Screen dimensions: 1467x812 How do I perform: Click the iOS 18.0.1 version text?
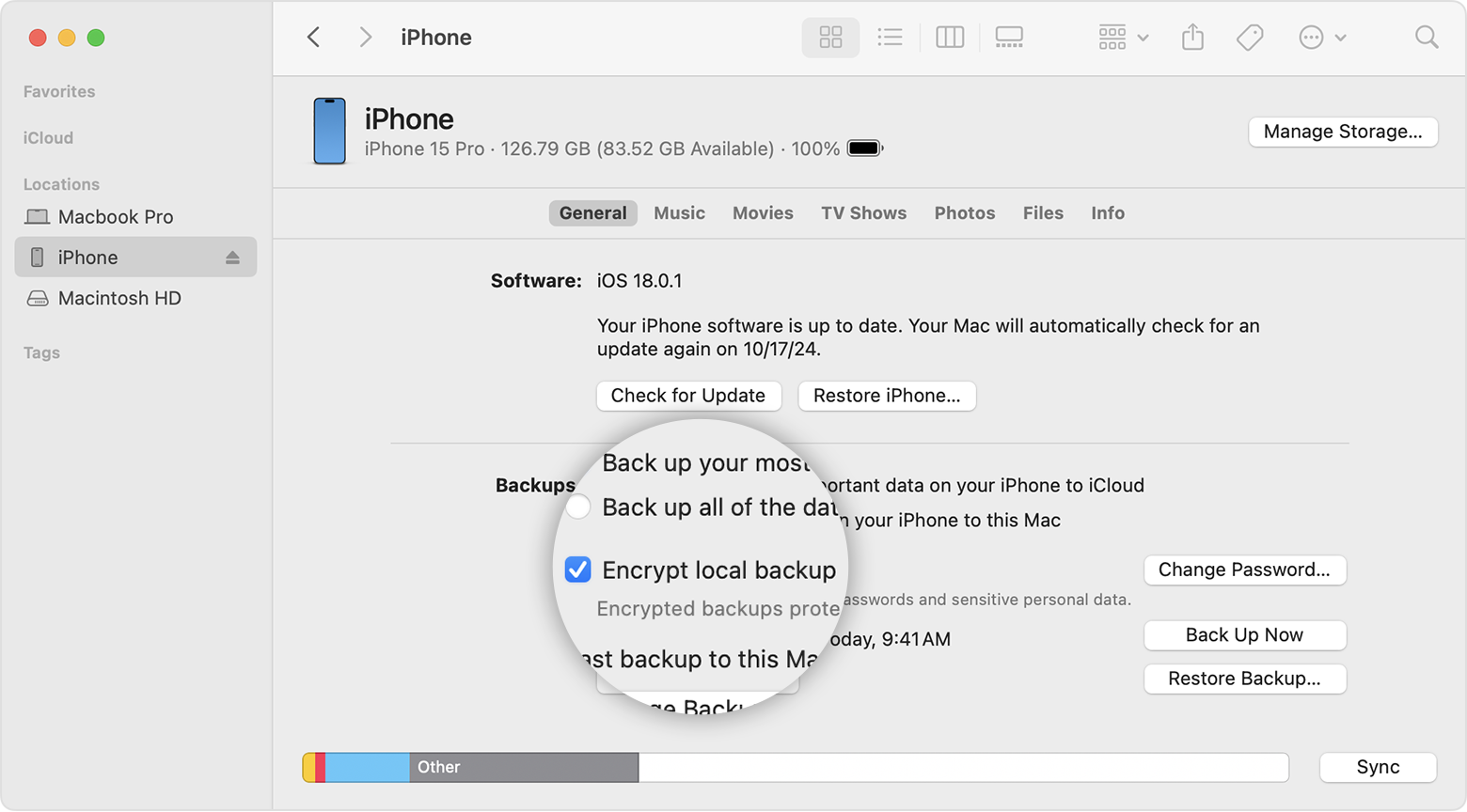pyautogui.click(x=639, y=281)
